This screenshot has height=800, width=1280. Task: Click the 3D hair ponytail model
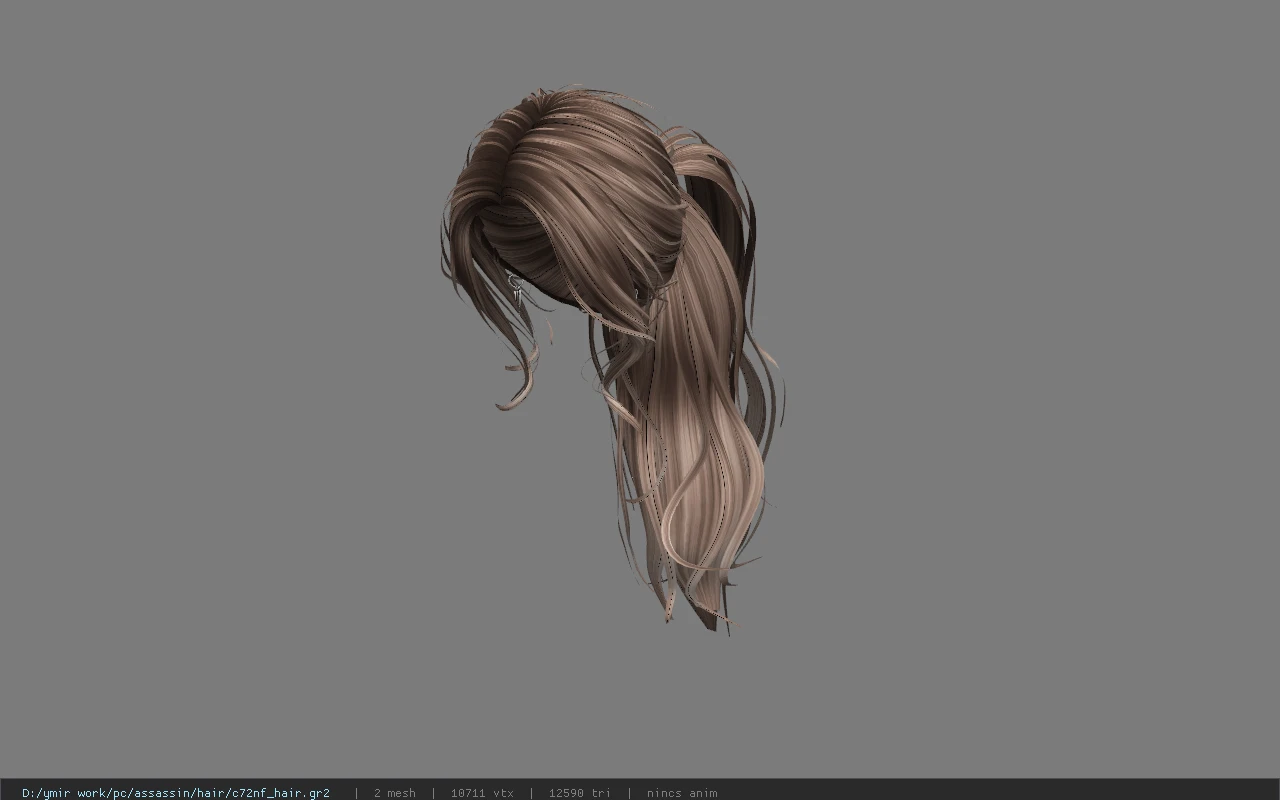pyautogui.click(x=613, y=358)
